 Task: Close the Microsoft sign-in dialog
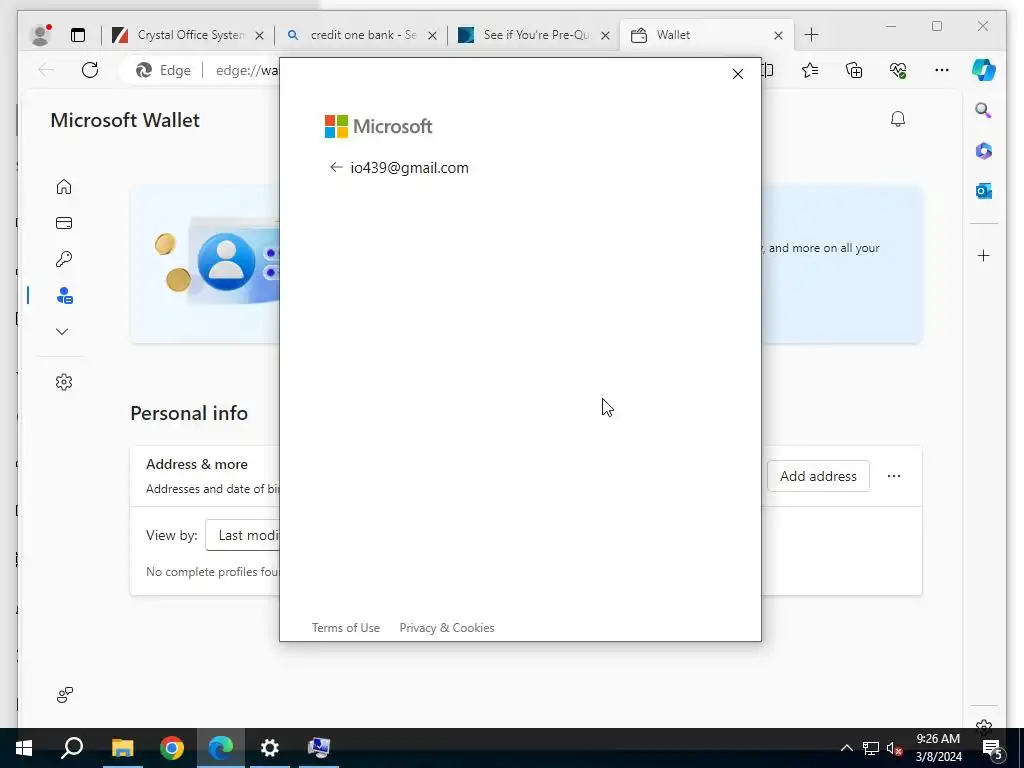738,74
